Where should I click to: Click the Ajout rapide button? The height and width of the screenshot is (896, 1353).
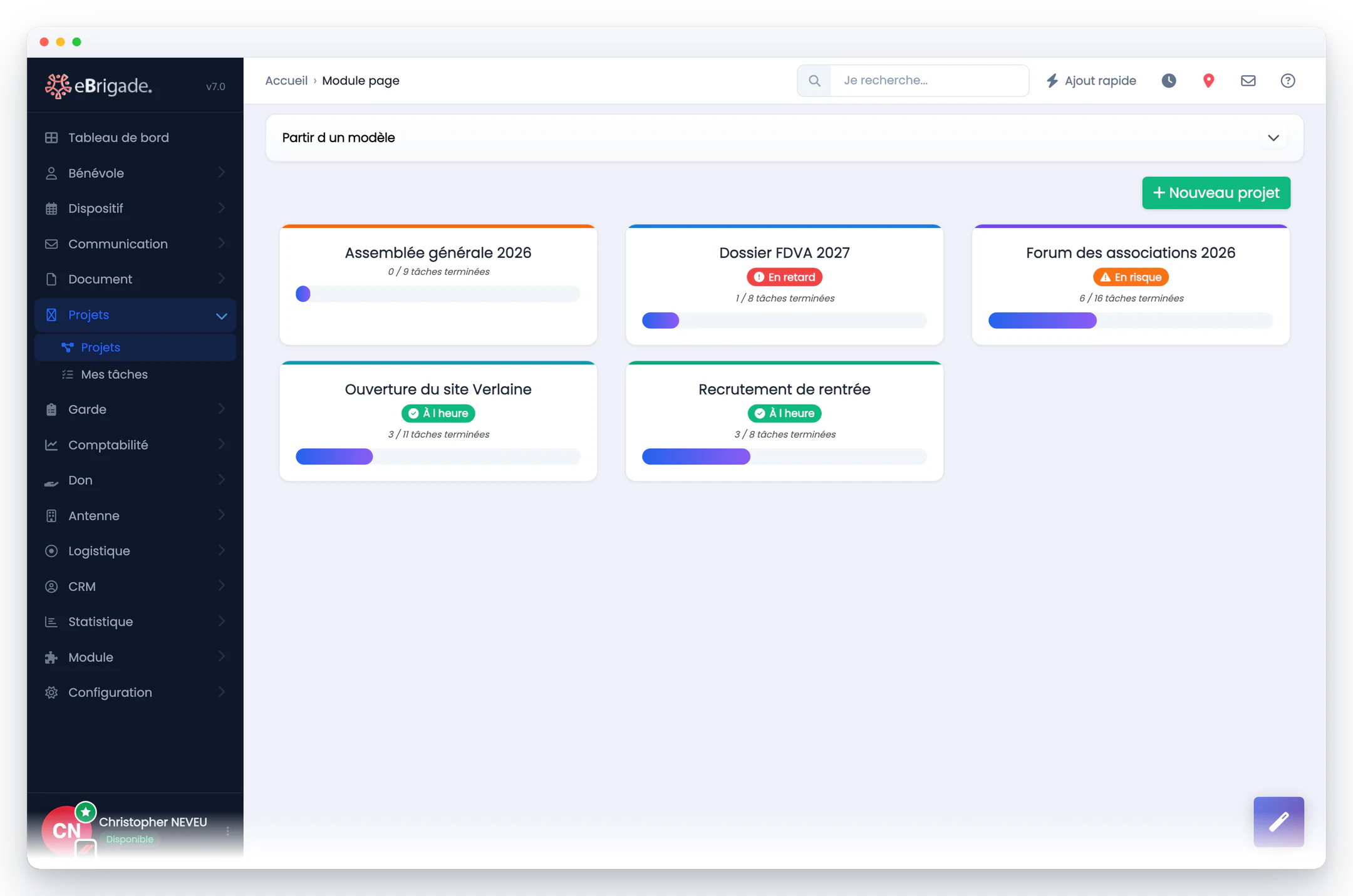click(x=1091, y=81)
